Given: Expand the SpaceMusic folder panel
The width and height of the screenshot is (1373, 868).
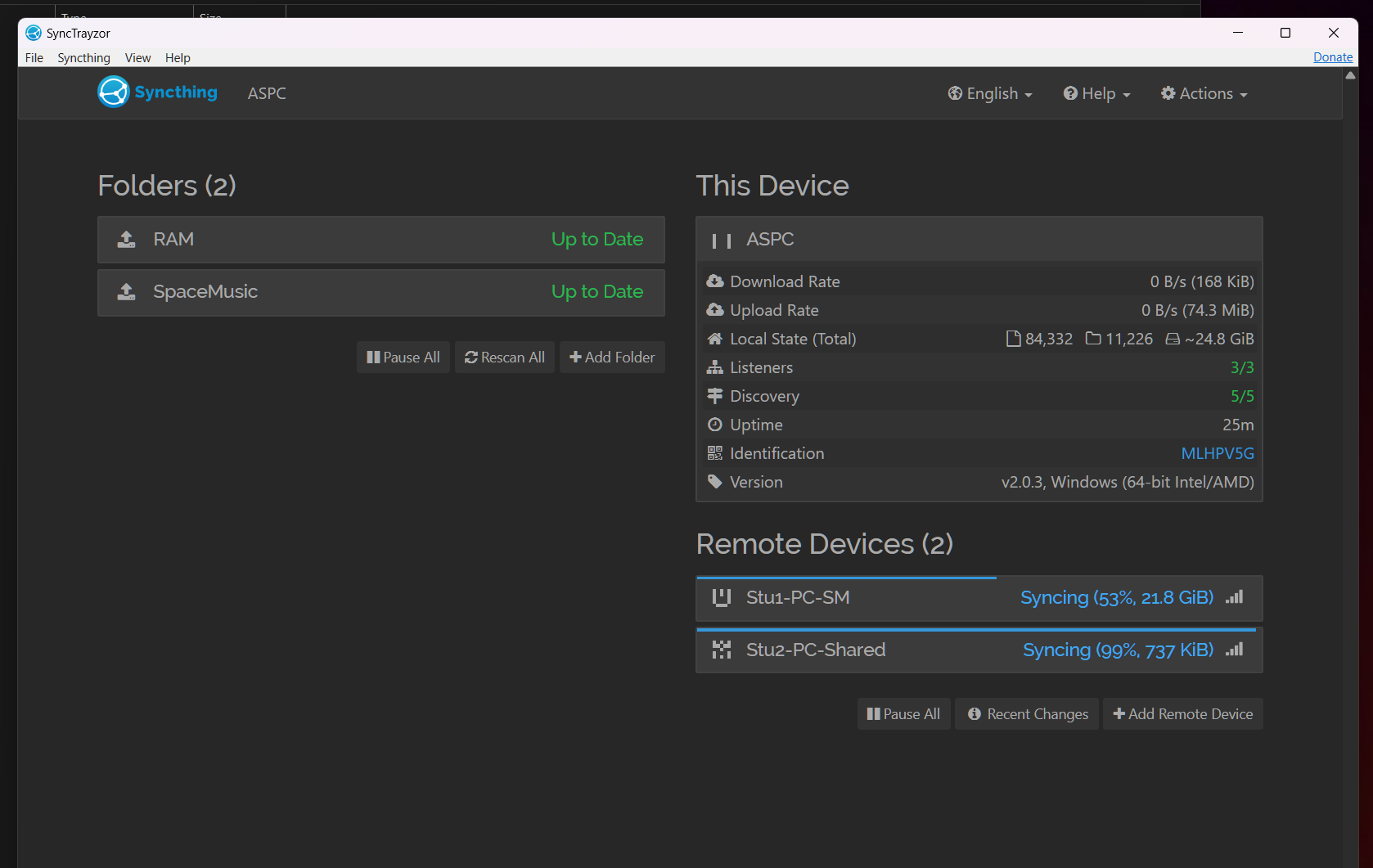Looking at the screenshot, I should pos(381,292).
